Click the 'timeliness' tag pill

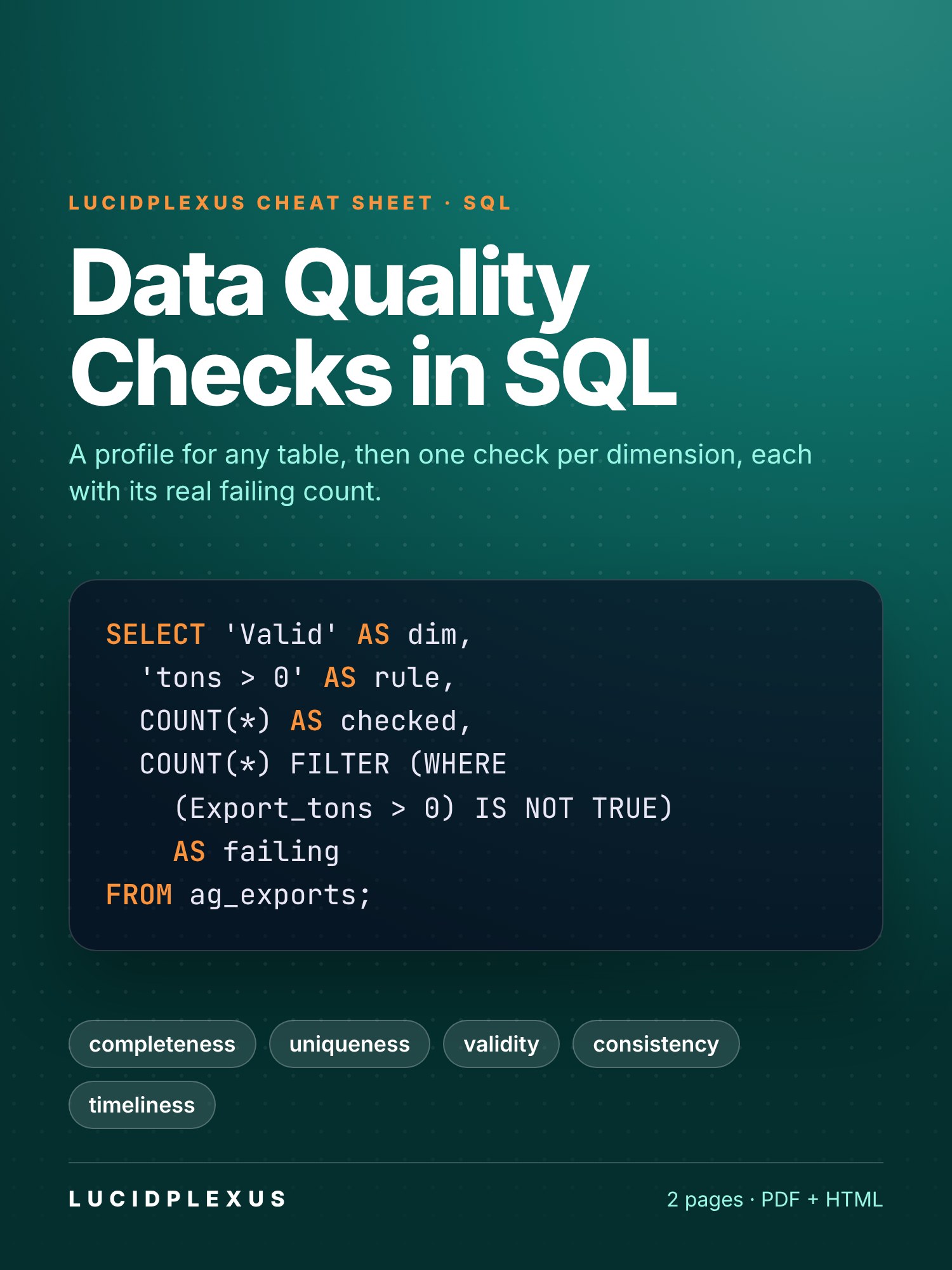click(142, 1105)
